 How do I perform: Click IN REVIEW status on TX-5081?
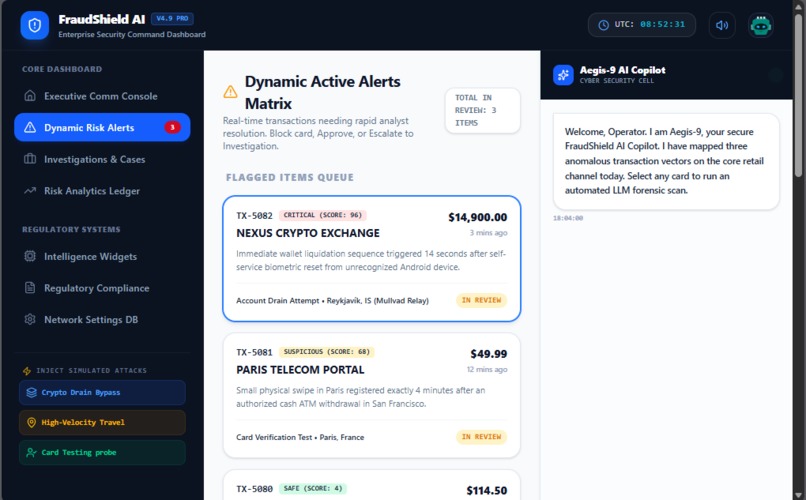[481, 437]
